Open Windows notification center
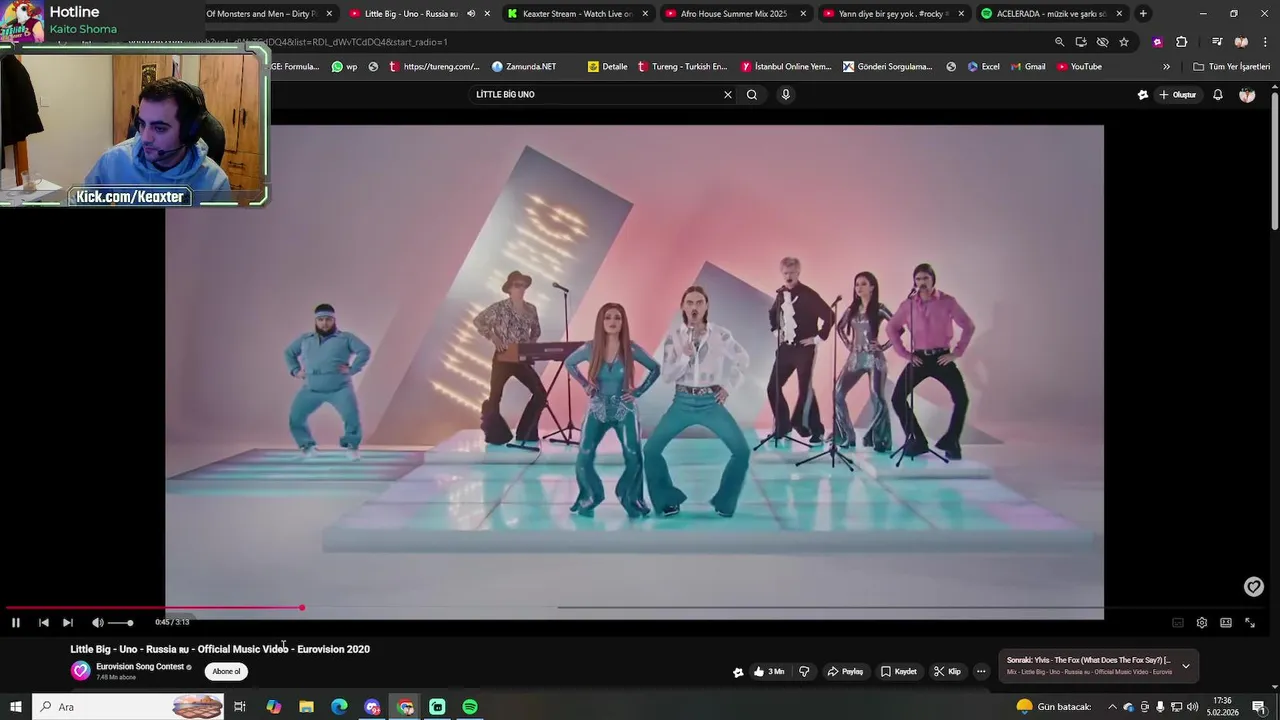Viewport: 1280px width, 720px height. pyautogui.click(x=1259, y=707)
